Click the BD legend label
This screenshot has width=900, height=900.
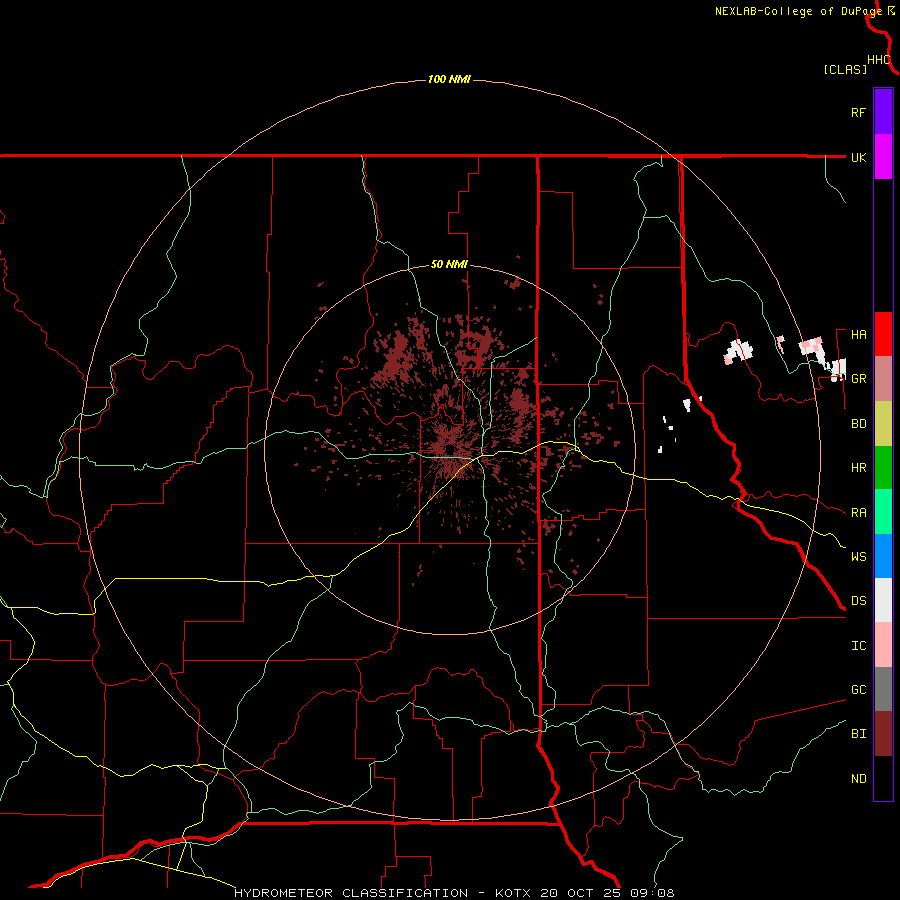coord(858,424)
